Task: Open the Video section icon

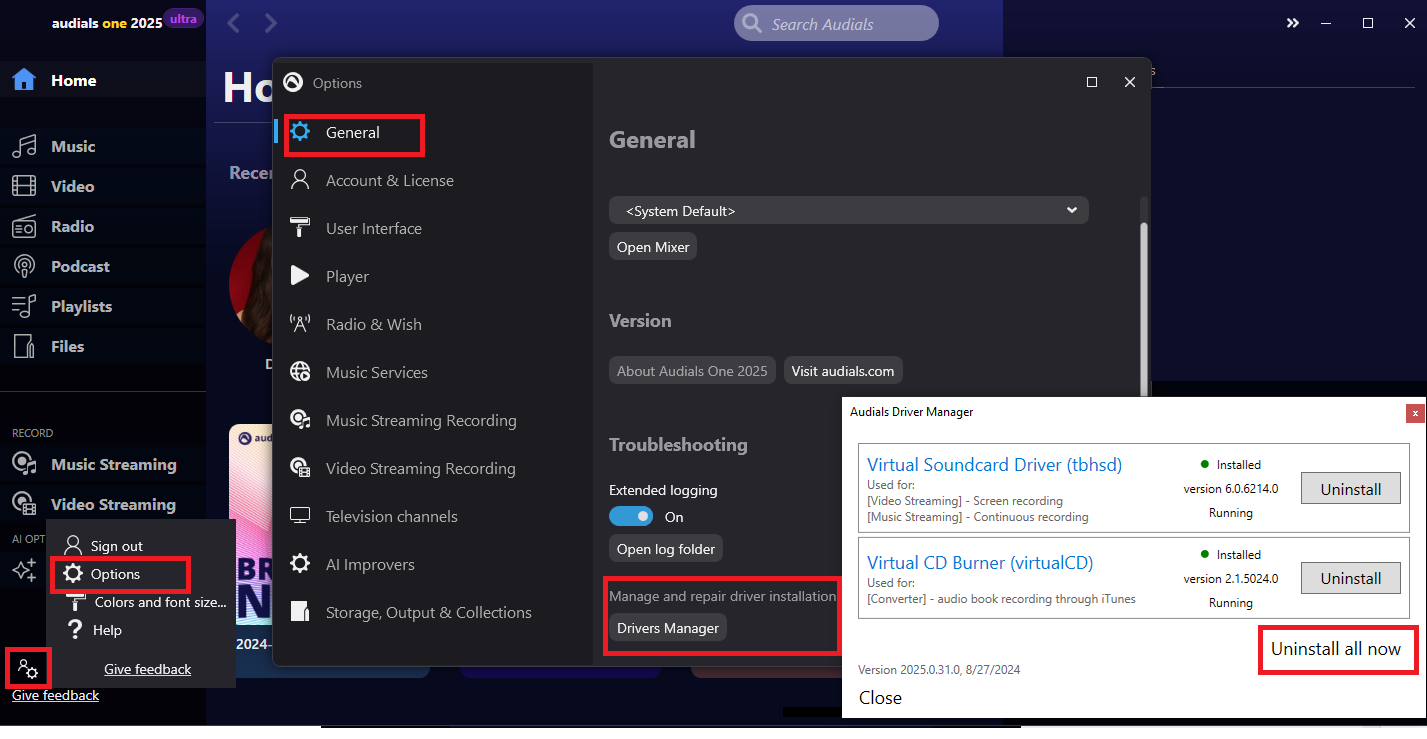Action: click(24, 187)
